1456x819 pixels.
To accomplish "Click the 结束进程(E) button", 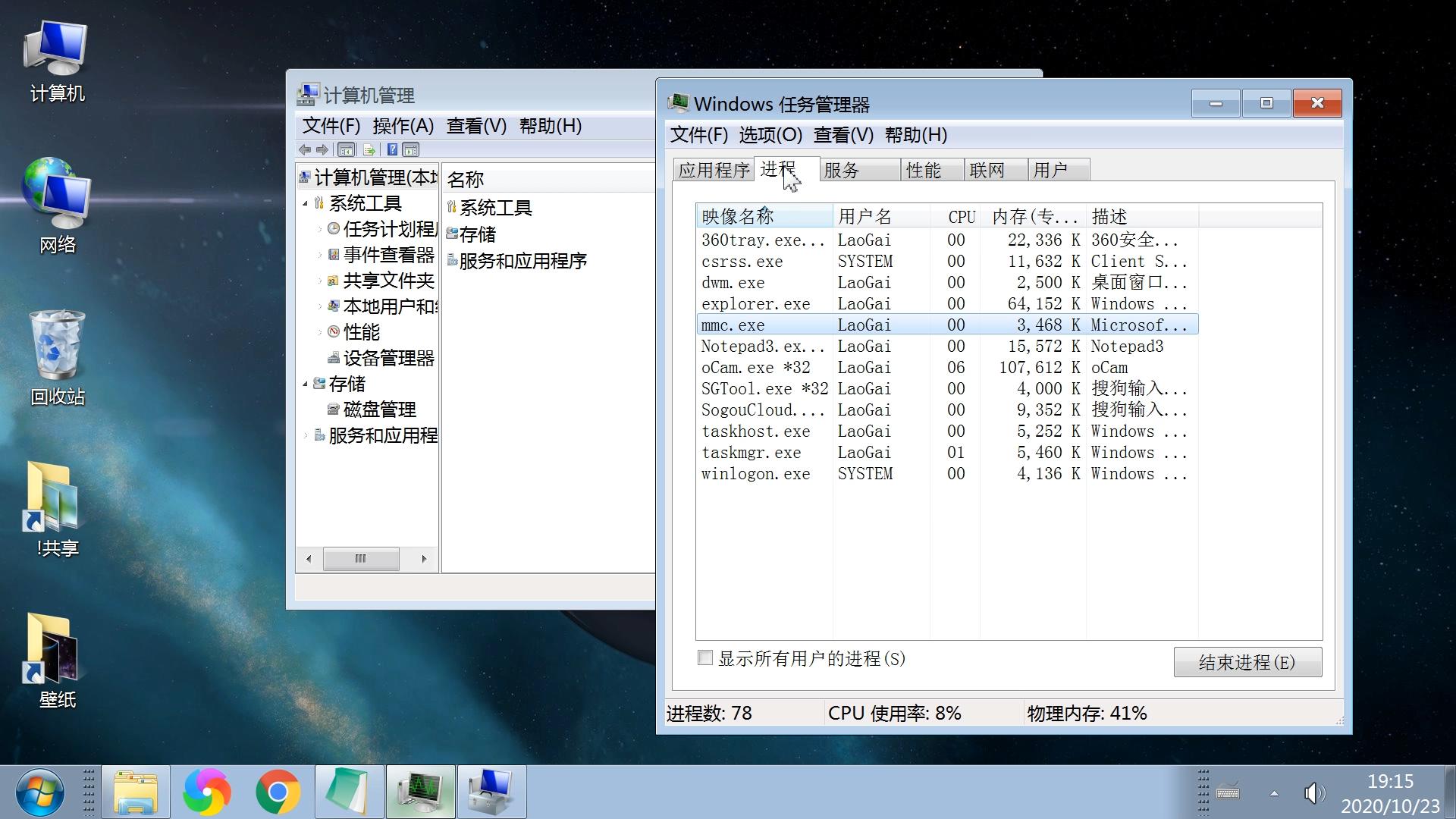I will pyautogui.click(x=1247, y=661).
